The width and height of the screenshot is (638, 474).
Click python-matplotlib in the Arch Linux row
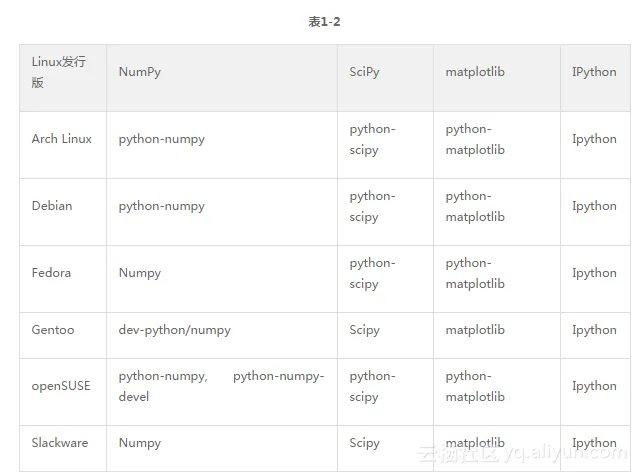(475, 139)
